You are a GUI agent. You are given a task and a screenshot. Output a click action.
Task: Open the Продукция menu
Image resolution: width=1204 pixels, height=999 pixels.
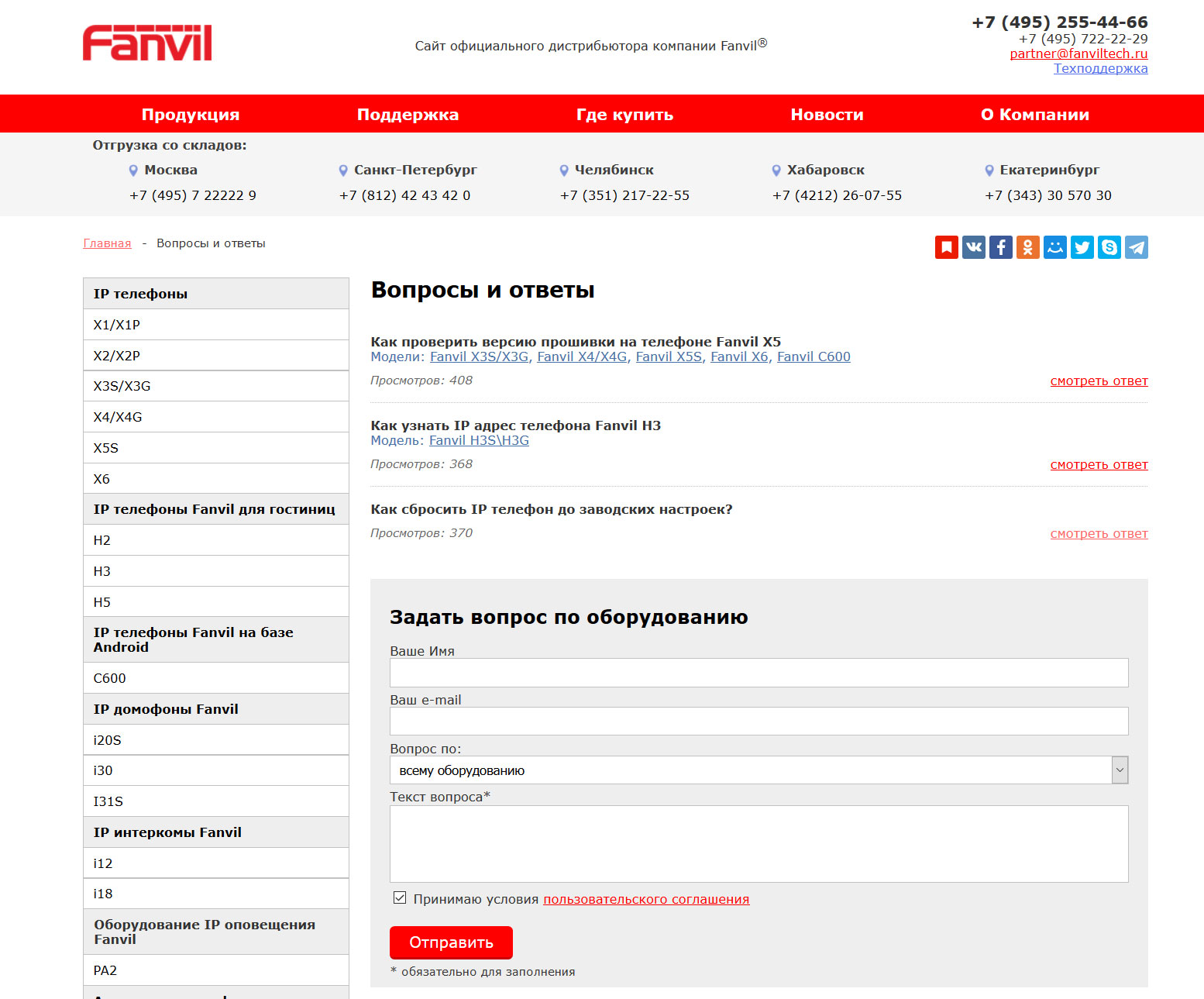click(x=191, y=115)
